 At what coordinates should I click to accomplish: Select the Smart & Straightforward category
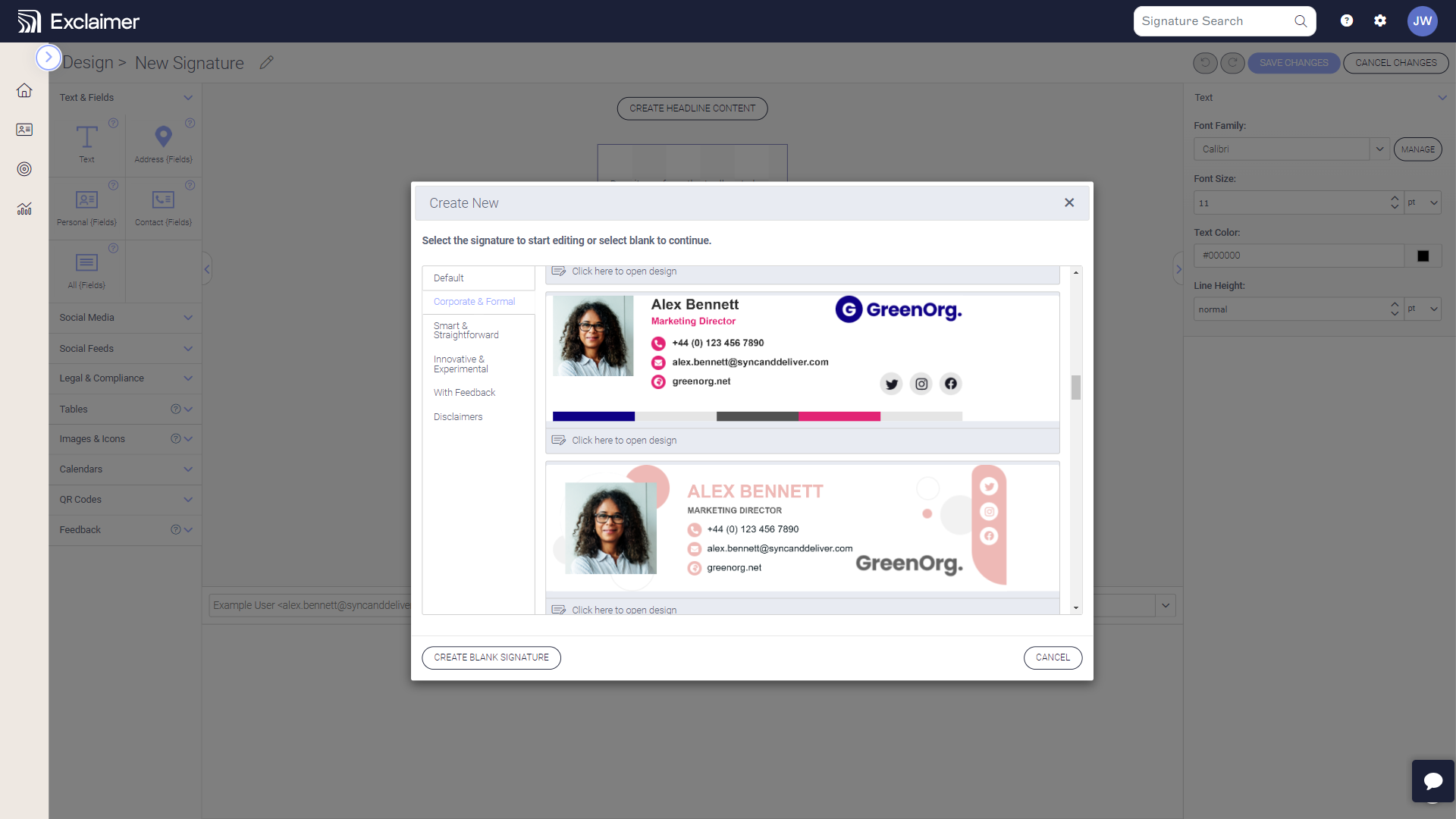(466, 330)
